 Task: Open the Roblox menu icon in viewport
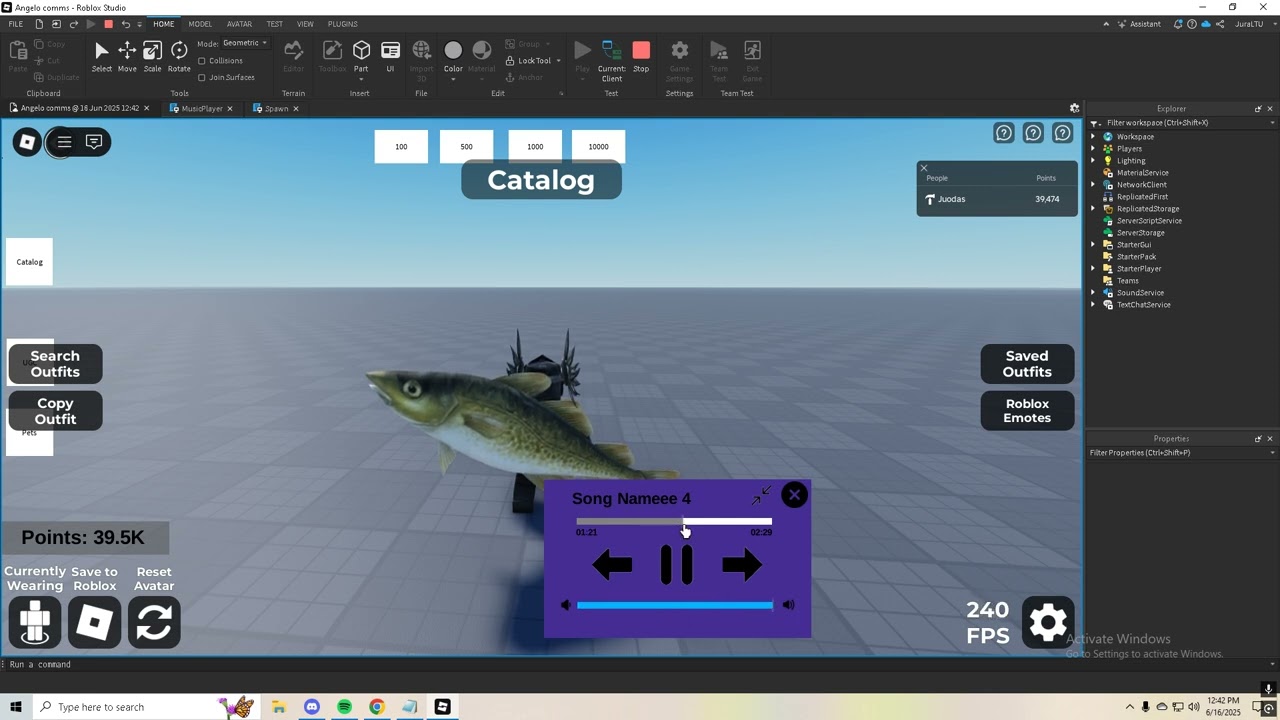click(x=28, y=142)
